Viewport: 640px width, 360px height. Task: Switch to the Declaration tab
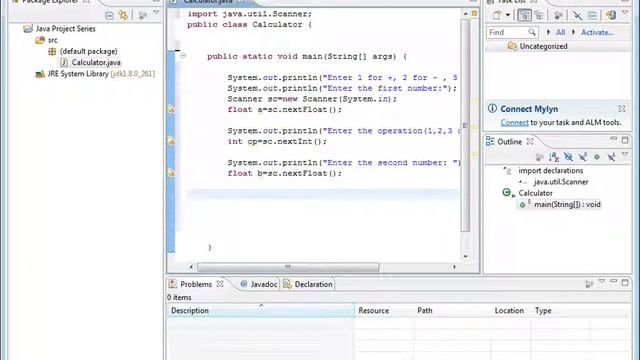[308, 284]
